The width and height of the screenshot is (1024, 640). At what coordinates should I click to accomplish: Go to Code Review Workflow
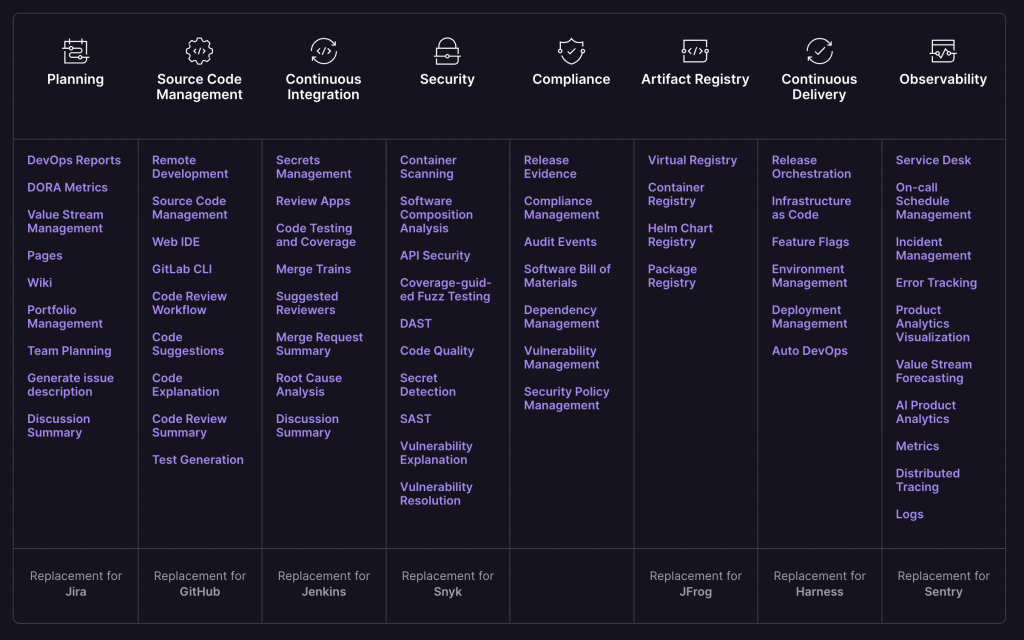(189, 303)
